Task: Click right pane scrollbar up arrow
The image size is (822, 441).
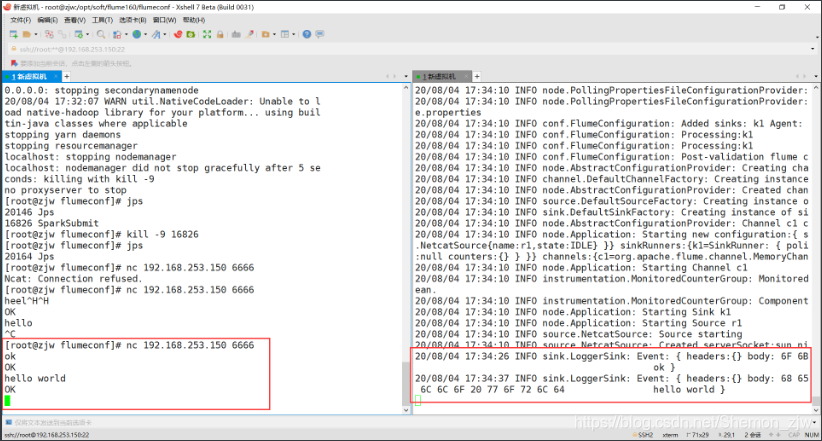Action: [816, 89]
